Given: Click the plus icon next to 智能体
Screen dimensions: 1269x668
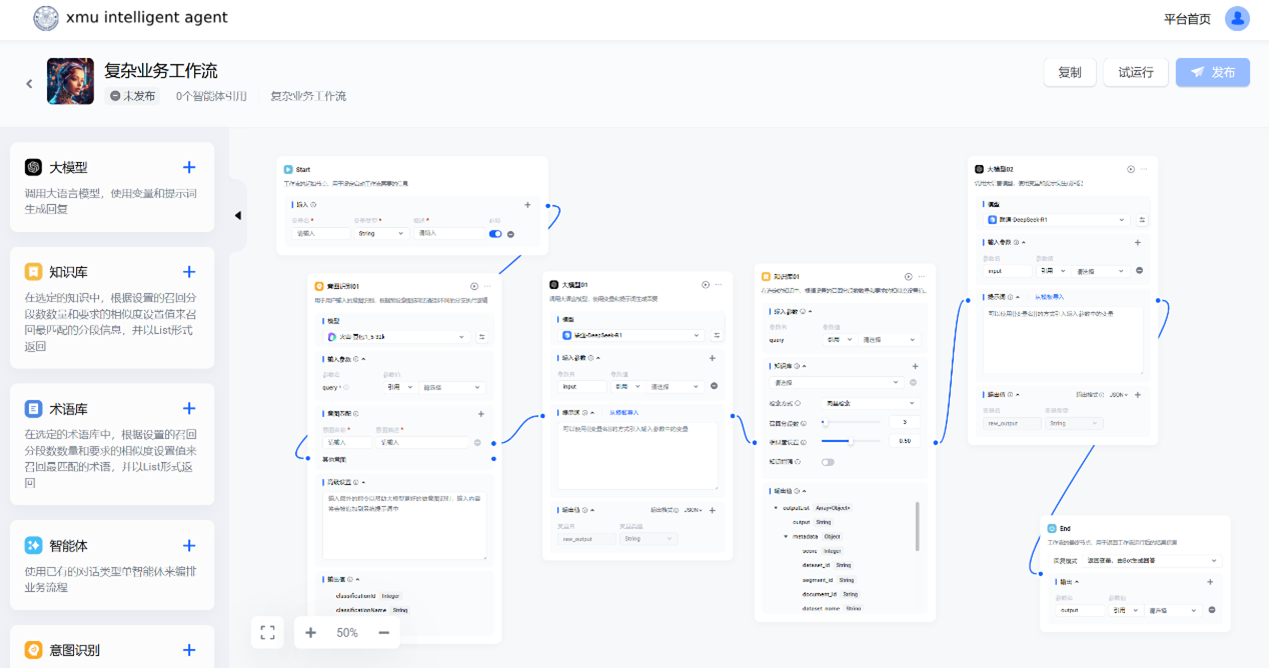Looking at the screenshot, I should click(189, 545).
